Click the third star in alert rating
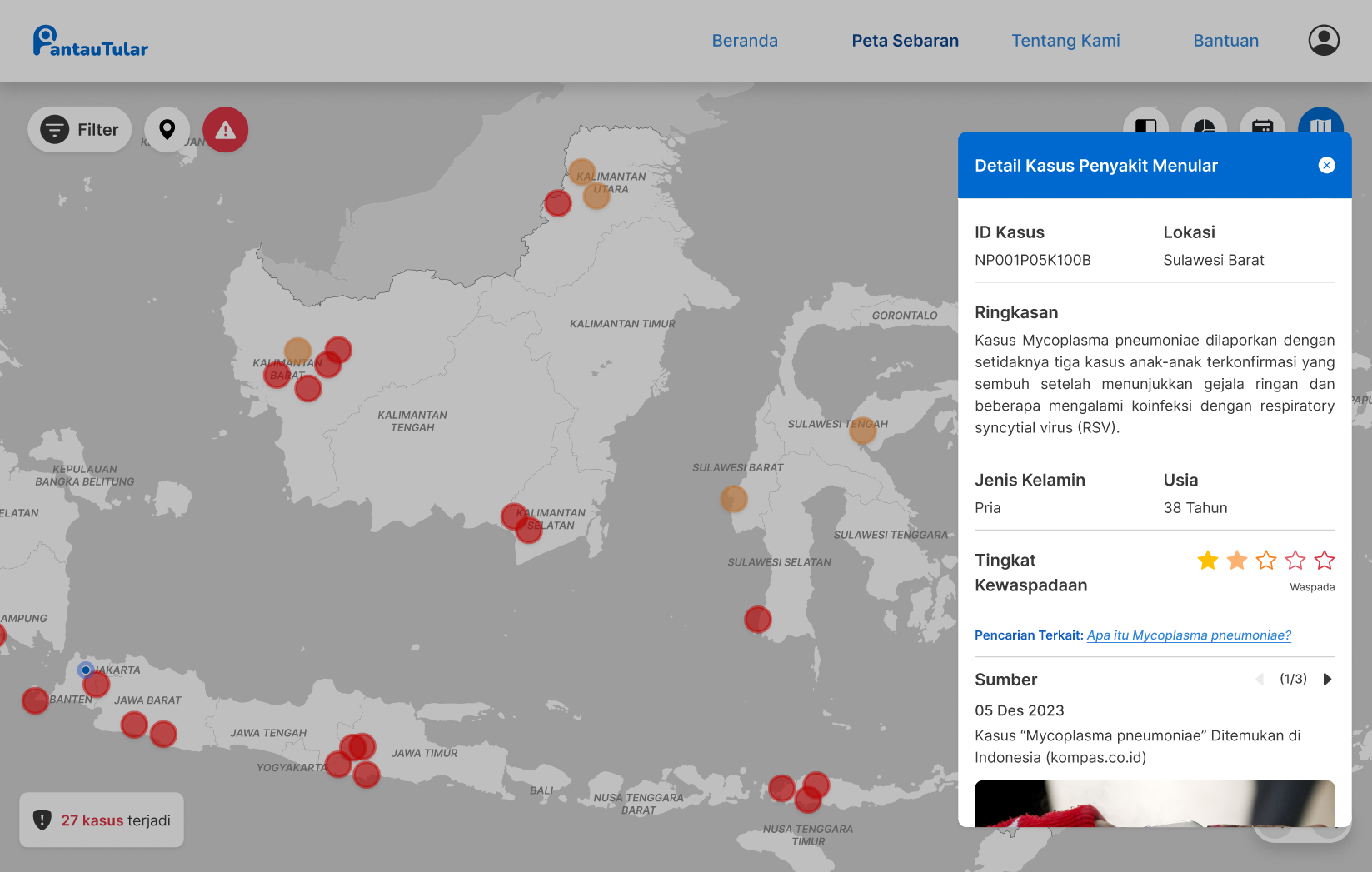The height and width of the screenshot is (872, 1372). (1265, 561)
